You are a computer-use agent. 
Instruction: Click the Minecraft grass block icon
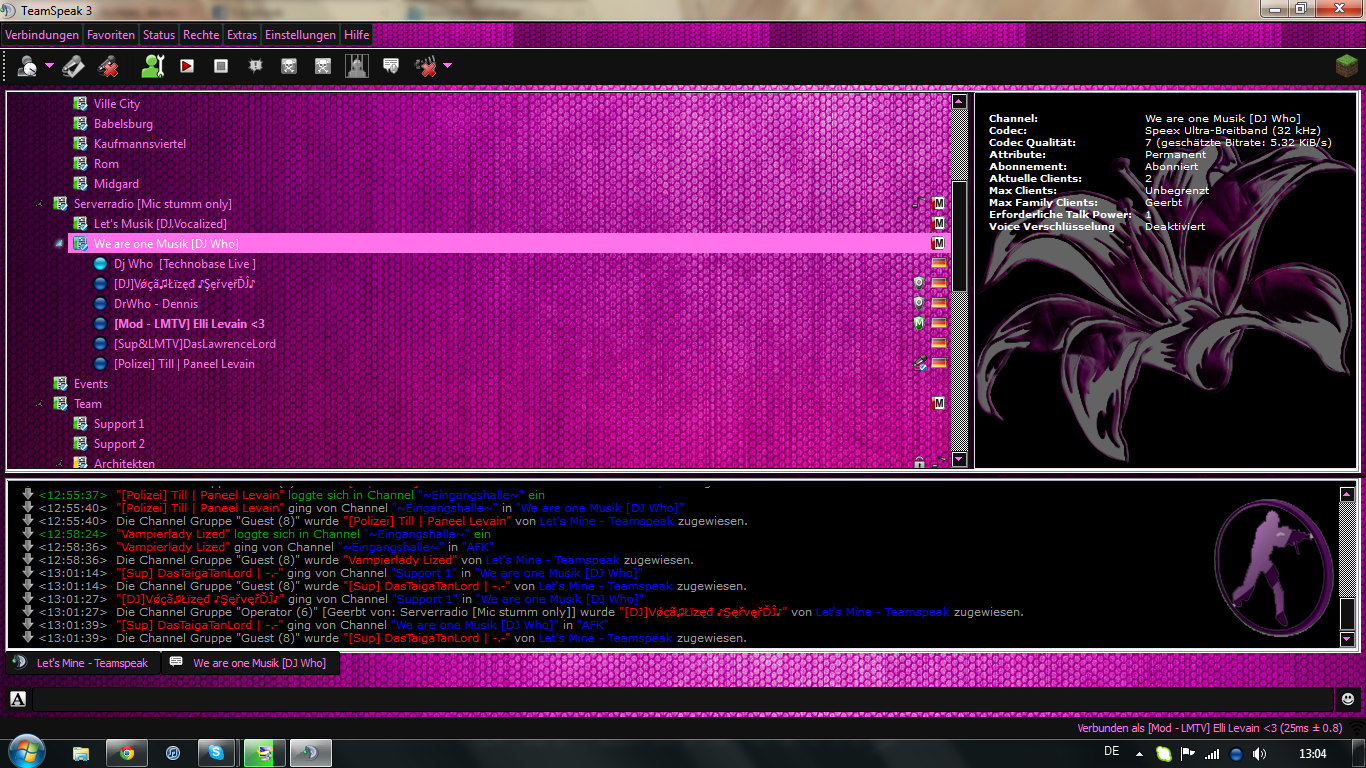pos(1346,66)
